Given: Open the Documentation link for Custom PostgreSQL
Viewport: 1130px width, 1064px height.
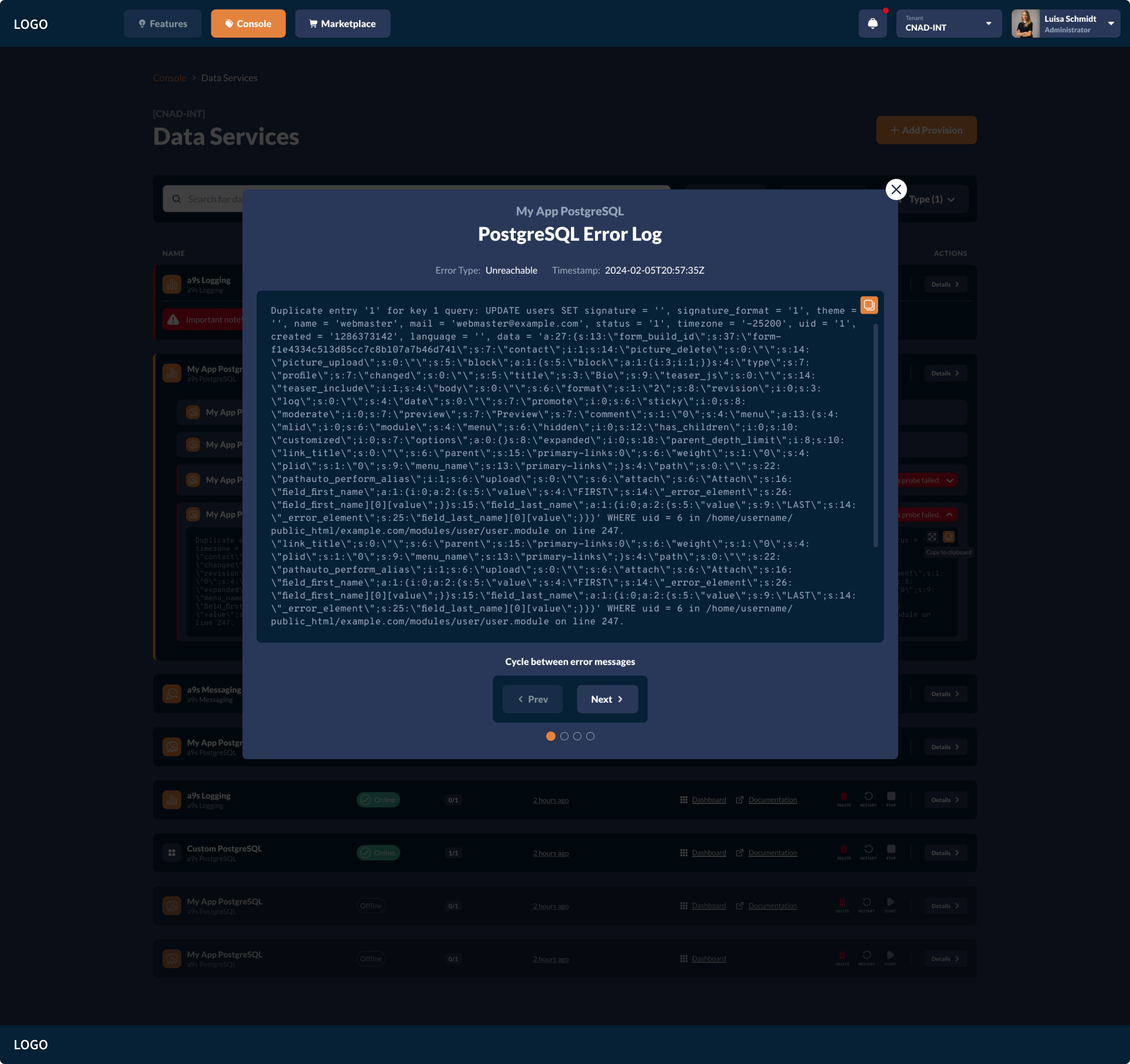Looking at the screenshot, I should tap(772, 852).
